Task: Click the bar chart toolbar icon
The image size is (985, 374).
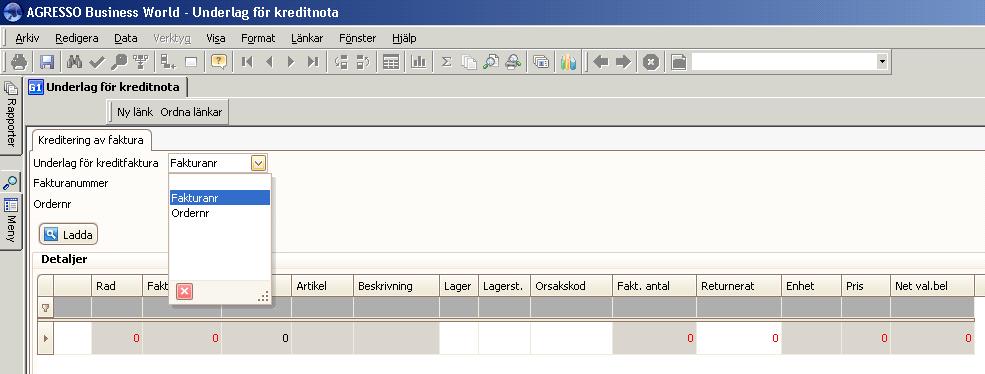Action: 418,62
